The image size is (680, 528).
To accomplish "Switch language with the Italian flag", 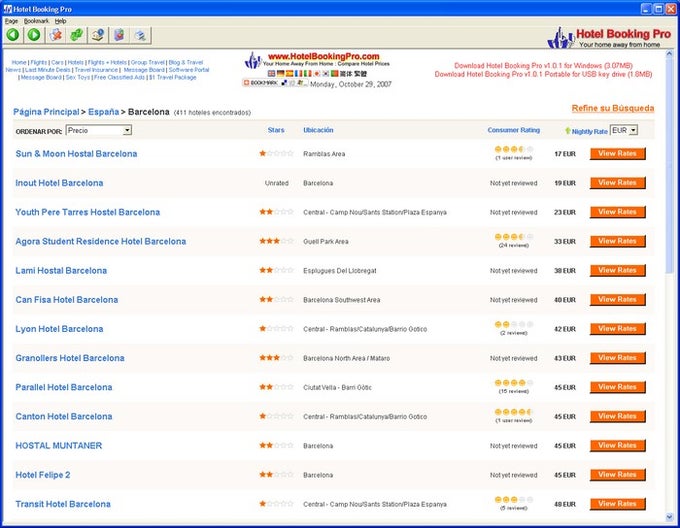I will [307, 74].
